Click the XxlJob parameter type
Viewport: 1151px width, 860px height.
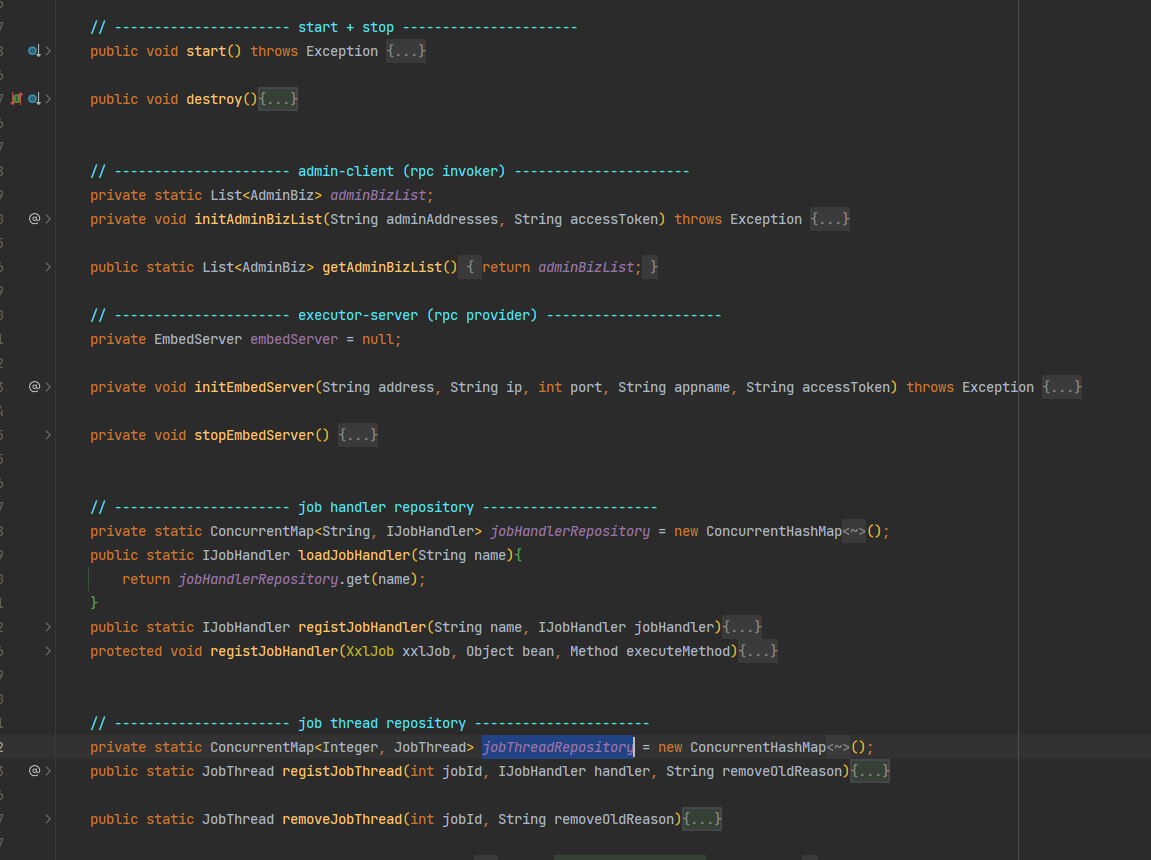pos(370,651)
